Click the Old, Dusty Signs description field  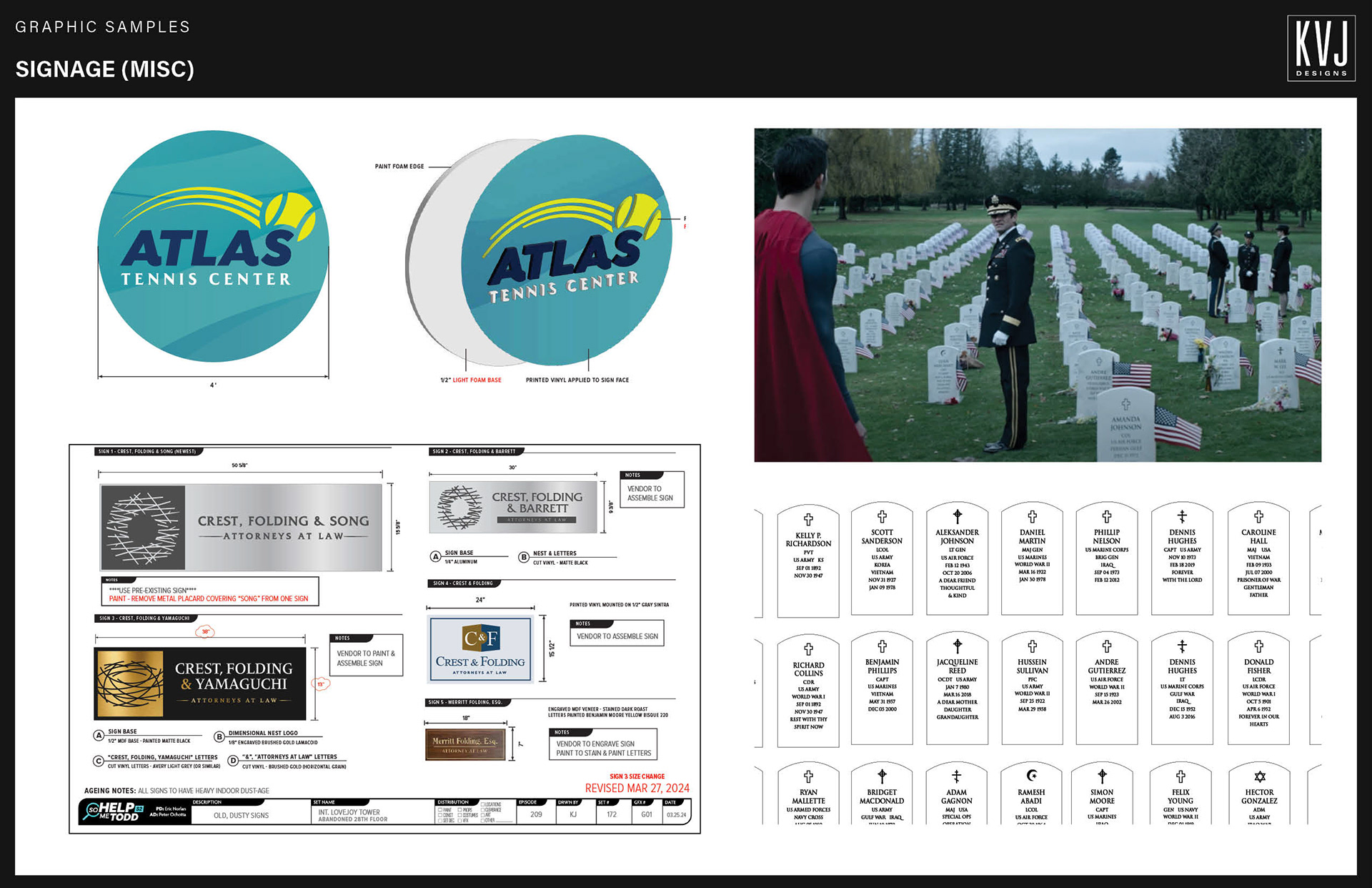pyautogui.click(x=242, y=815)
